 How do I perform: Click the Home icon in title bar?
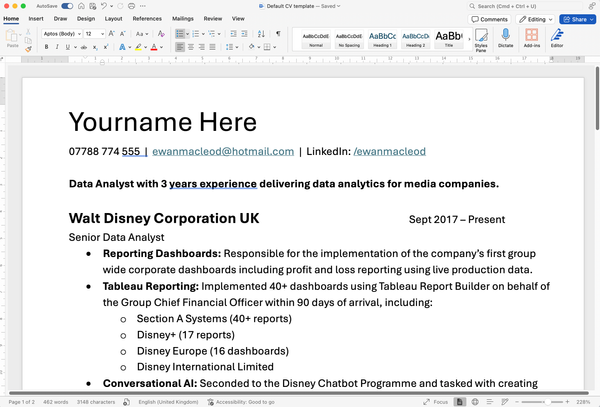pos(81,6)
